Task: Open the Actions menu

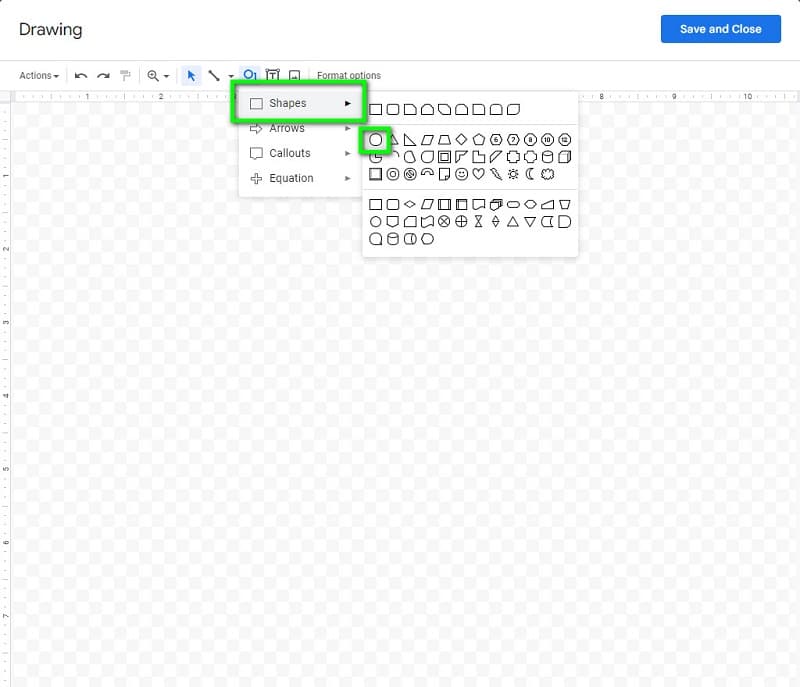Action: click(x=38, y=75)
